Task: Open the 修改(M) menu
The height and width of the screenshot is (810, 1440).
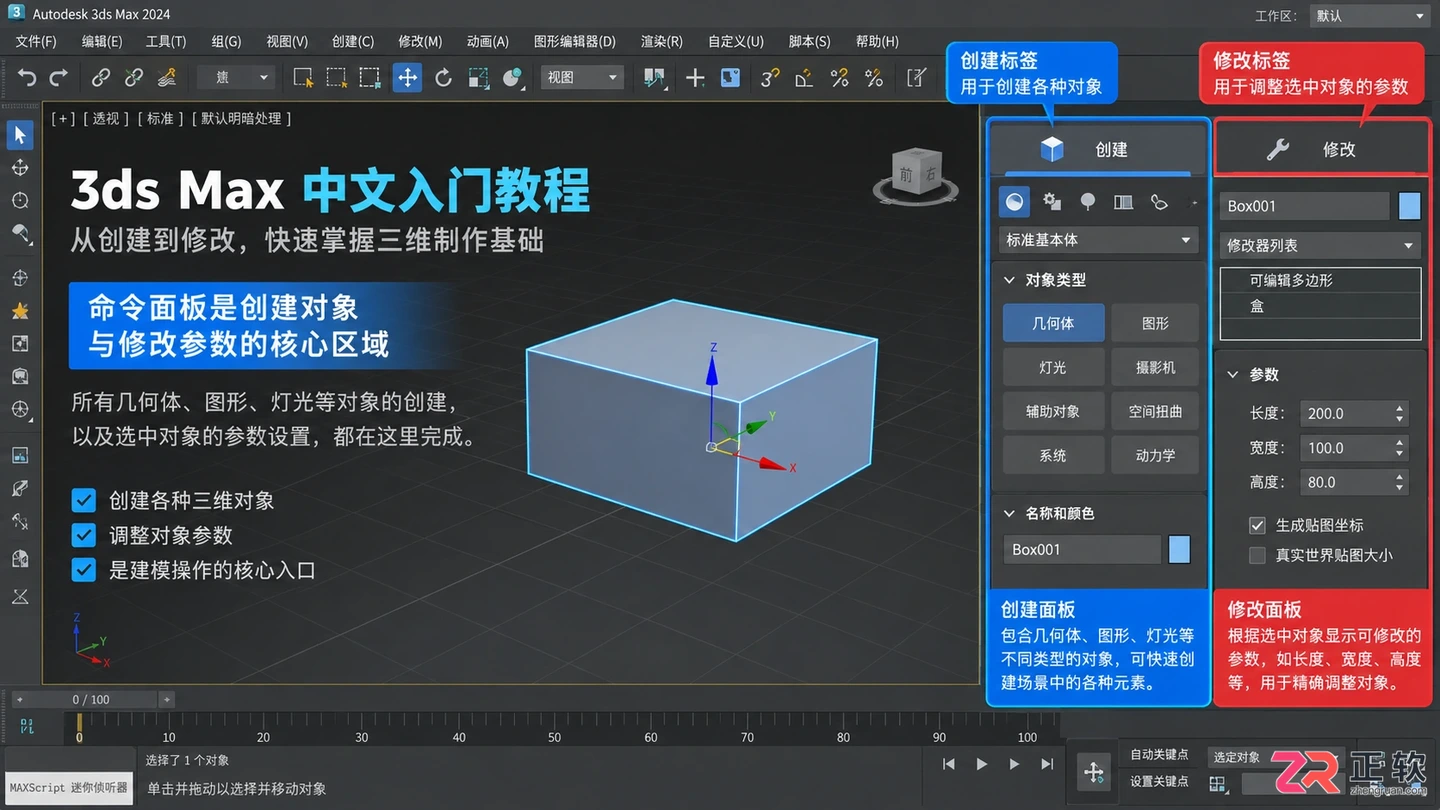Action: pyautogui.click(x=420, y=41)
